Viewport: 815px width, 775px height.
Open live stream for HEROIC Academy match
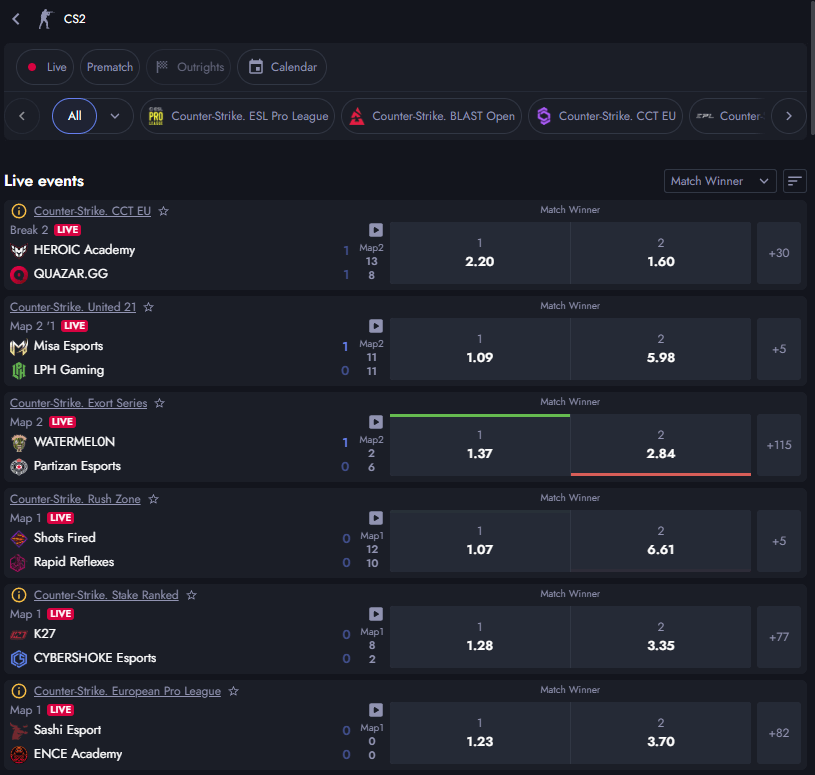[x=375, y=230]
